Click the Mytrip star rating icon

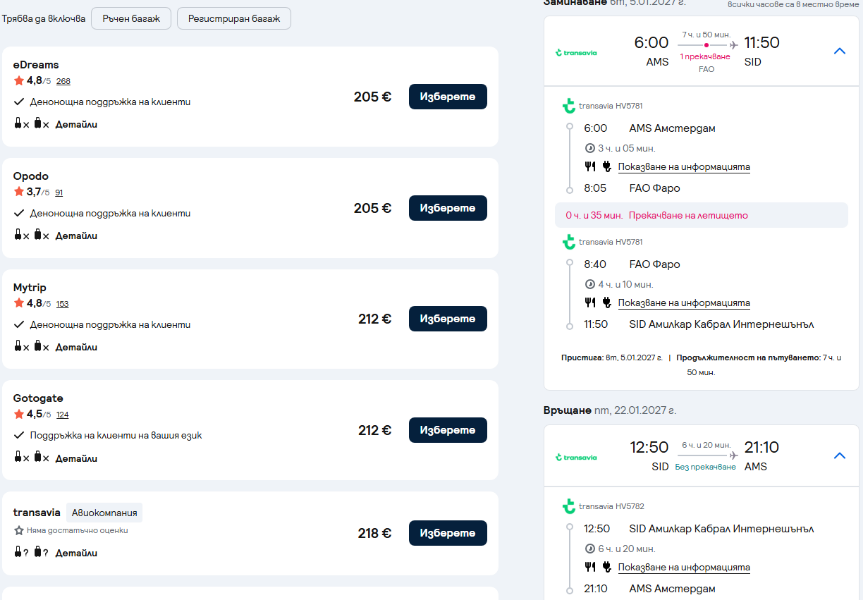(19, 303)
